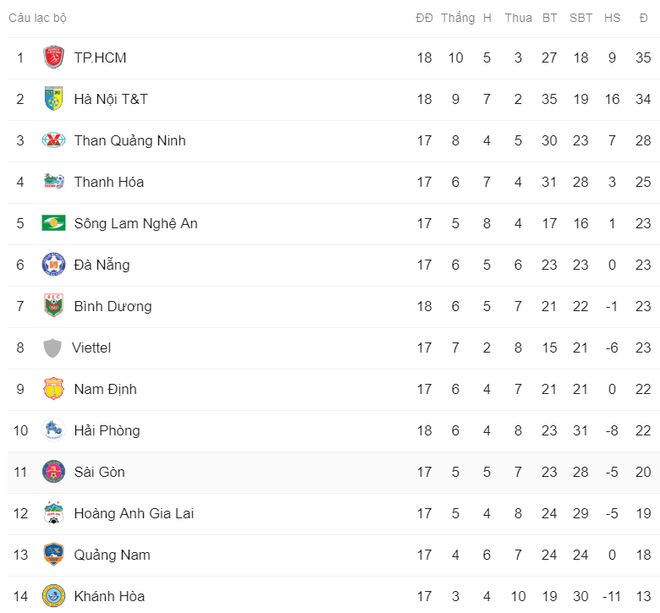
Task: Click the HS goal difference header
Action: click(x=612, y=18)
